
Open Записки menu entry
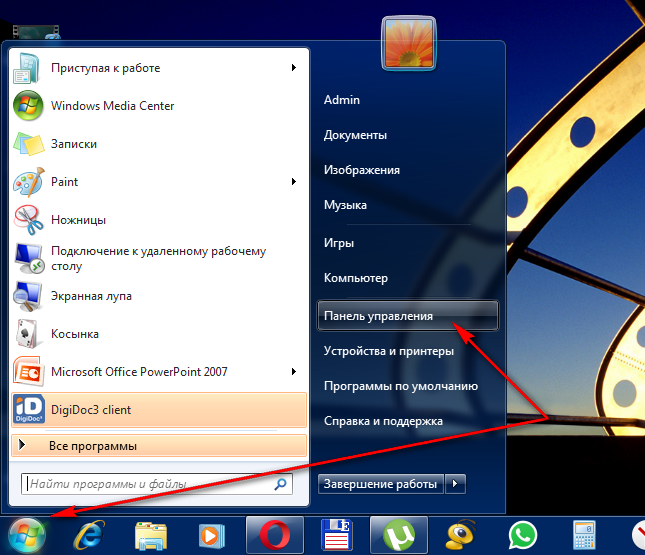pyautogui.click(x=159, y=144)
